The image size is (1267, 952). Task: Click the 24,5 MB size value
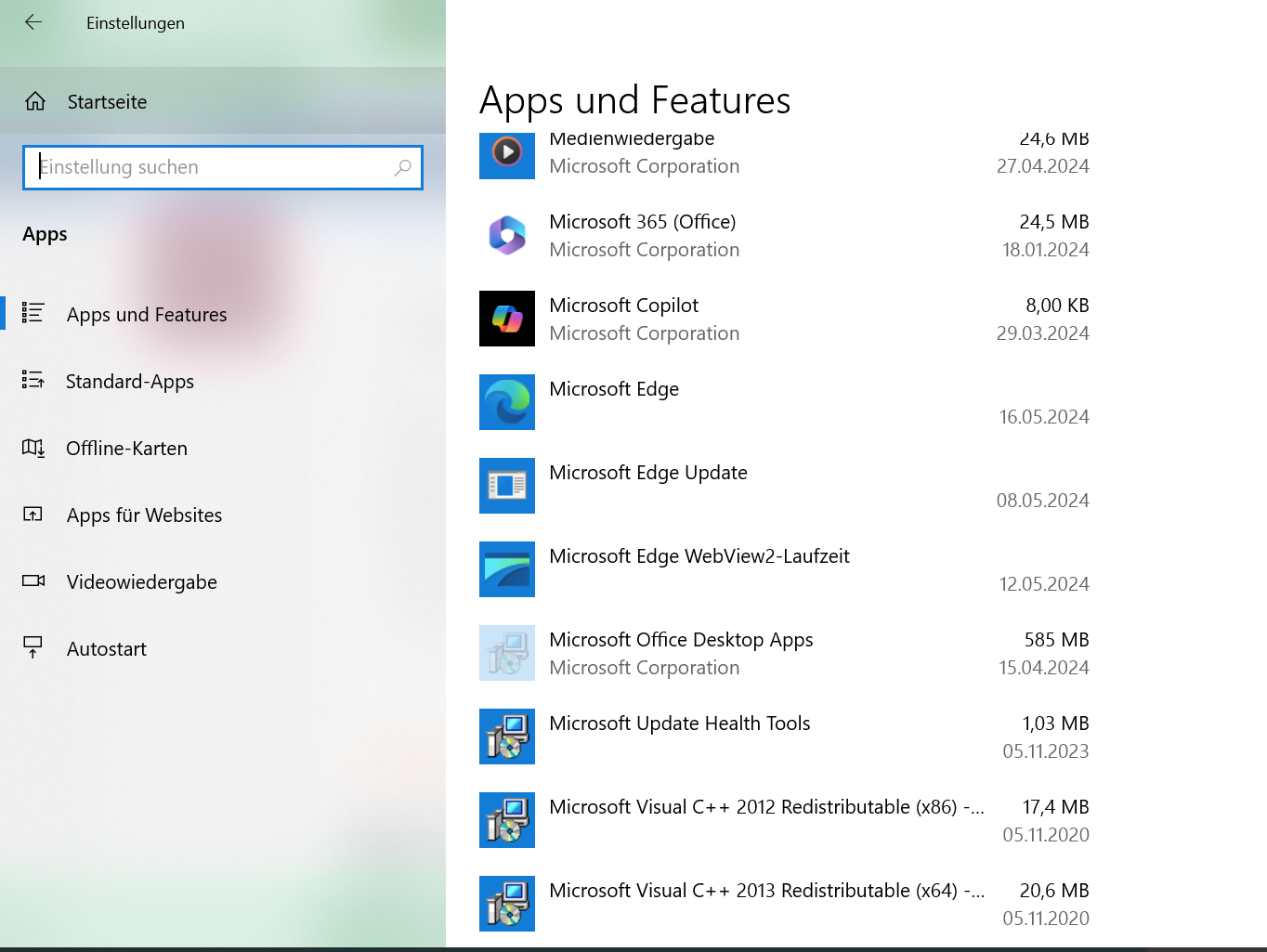(1054, 222)
